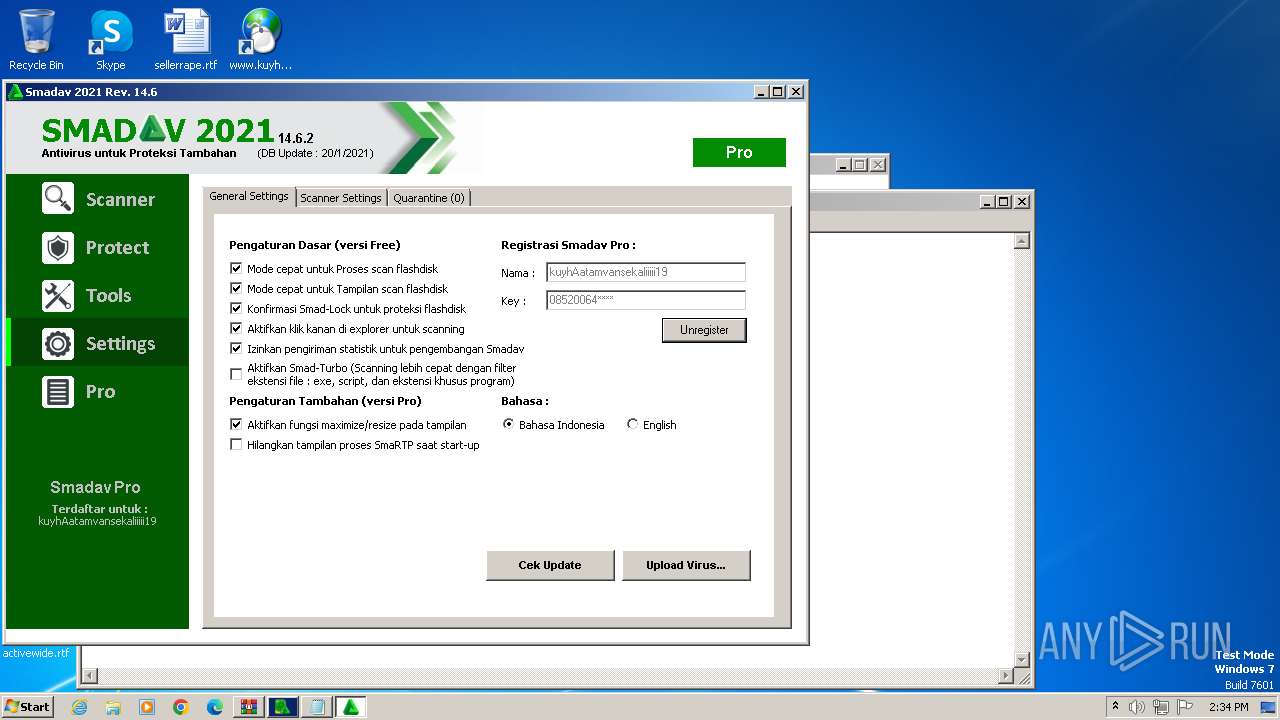1280x720 pixels.
Task: Open the Protect section shield icon
Action: [58, 247]
